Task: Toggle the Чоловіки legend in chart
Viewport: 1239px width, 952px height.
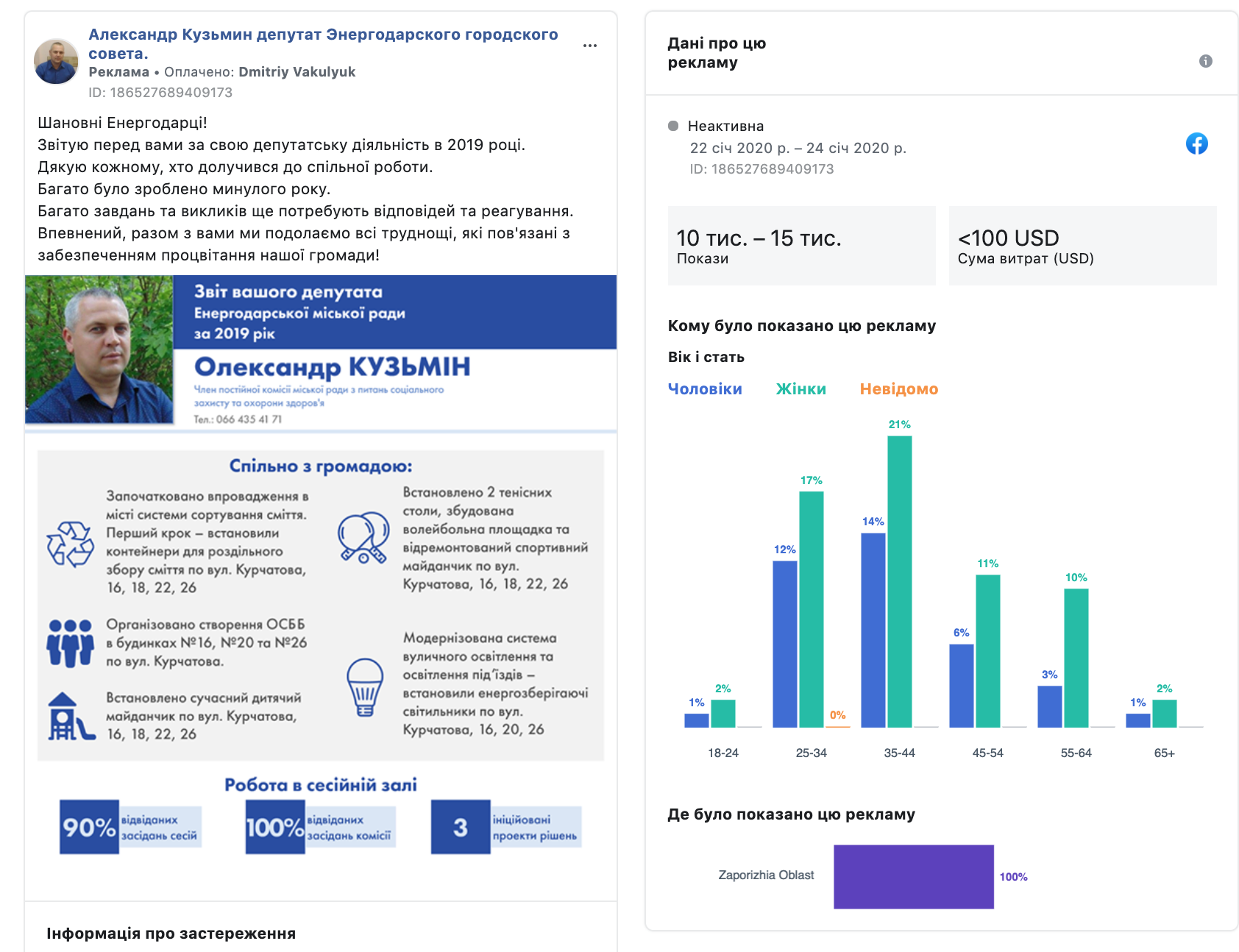Action: tap(704, 389)
